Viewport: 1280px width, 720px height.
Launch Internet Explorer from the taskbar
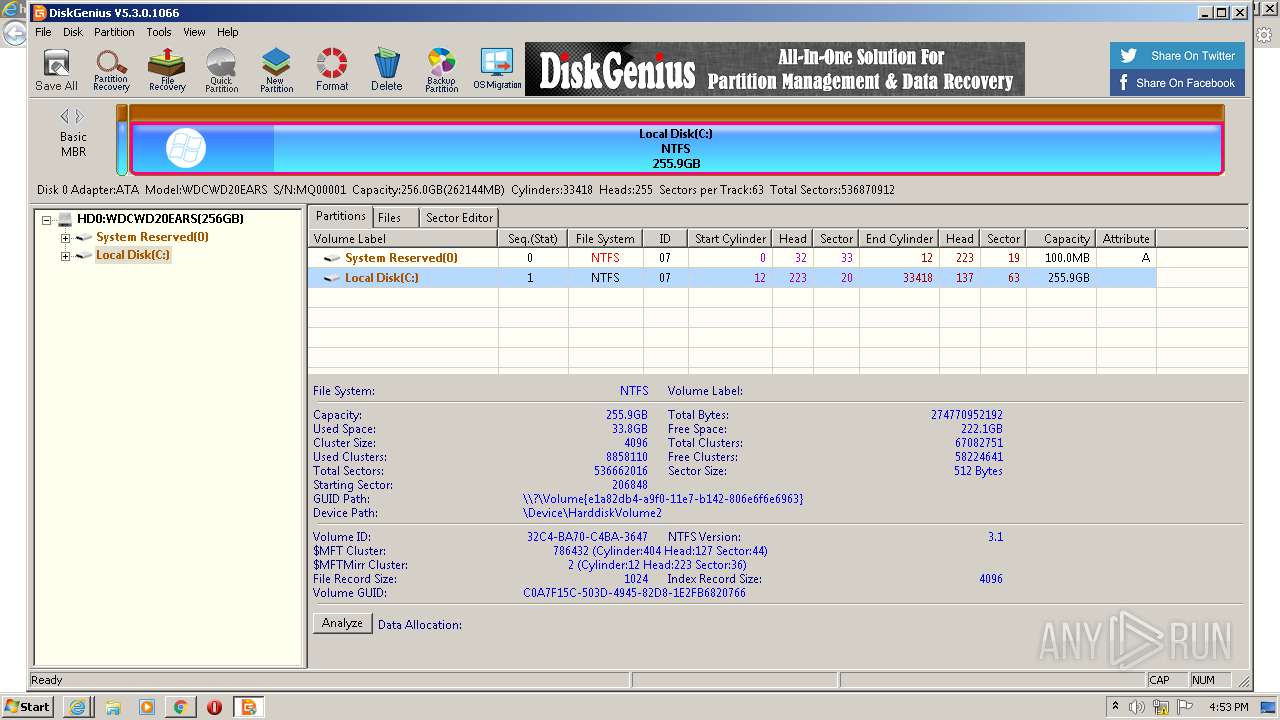[77, 707]
